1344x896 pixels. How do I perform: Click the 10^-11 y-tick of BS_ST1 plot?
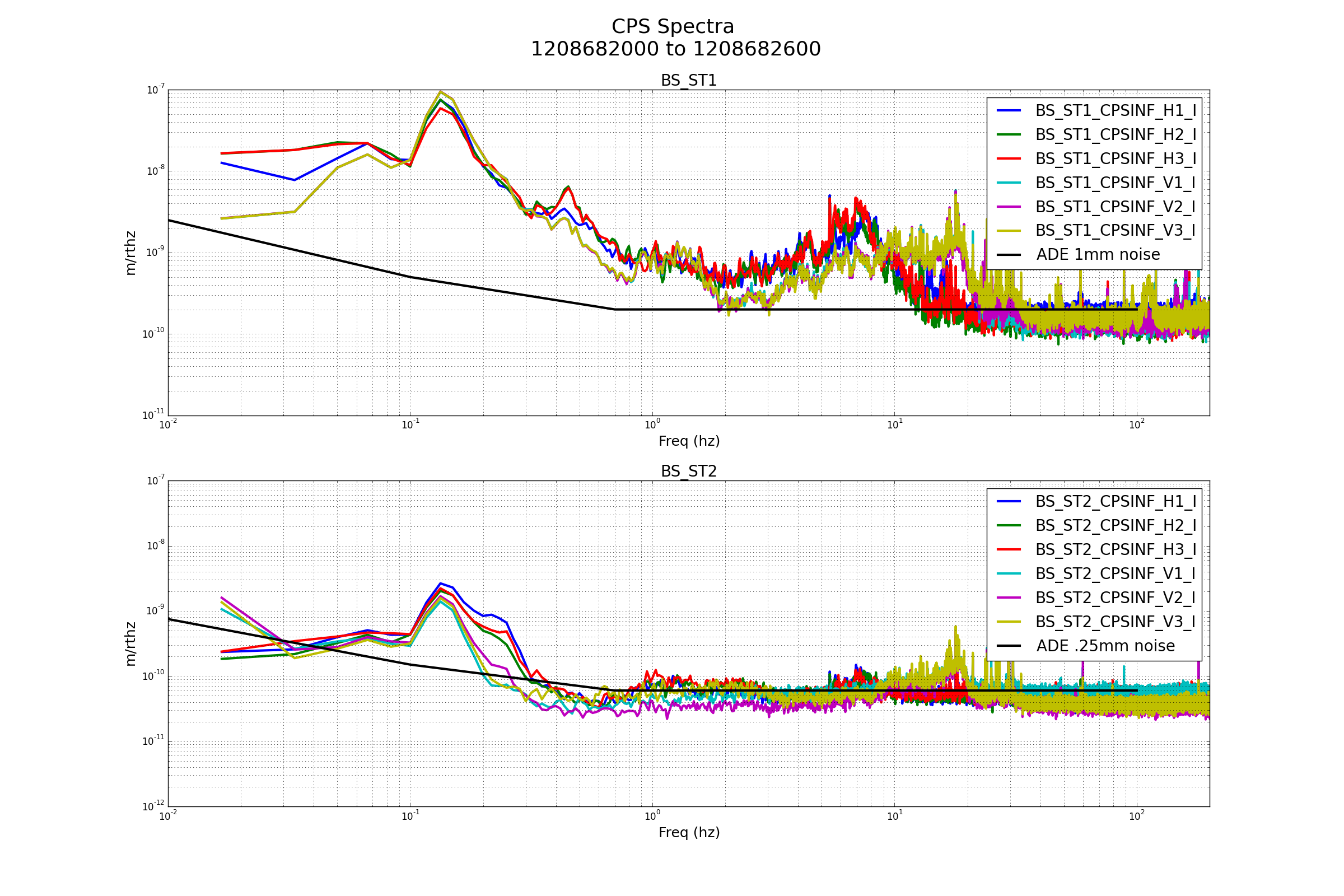click(153, 415)
